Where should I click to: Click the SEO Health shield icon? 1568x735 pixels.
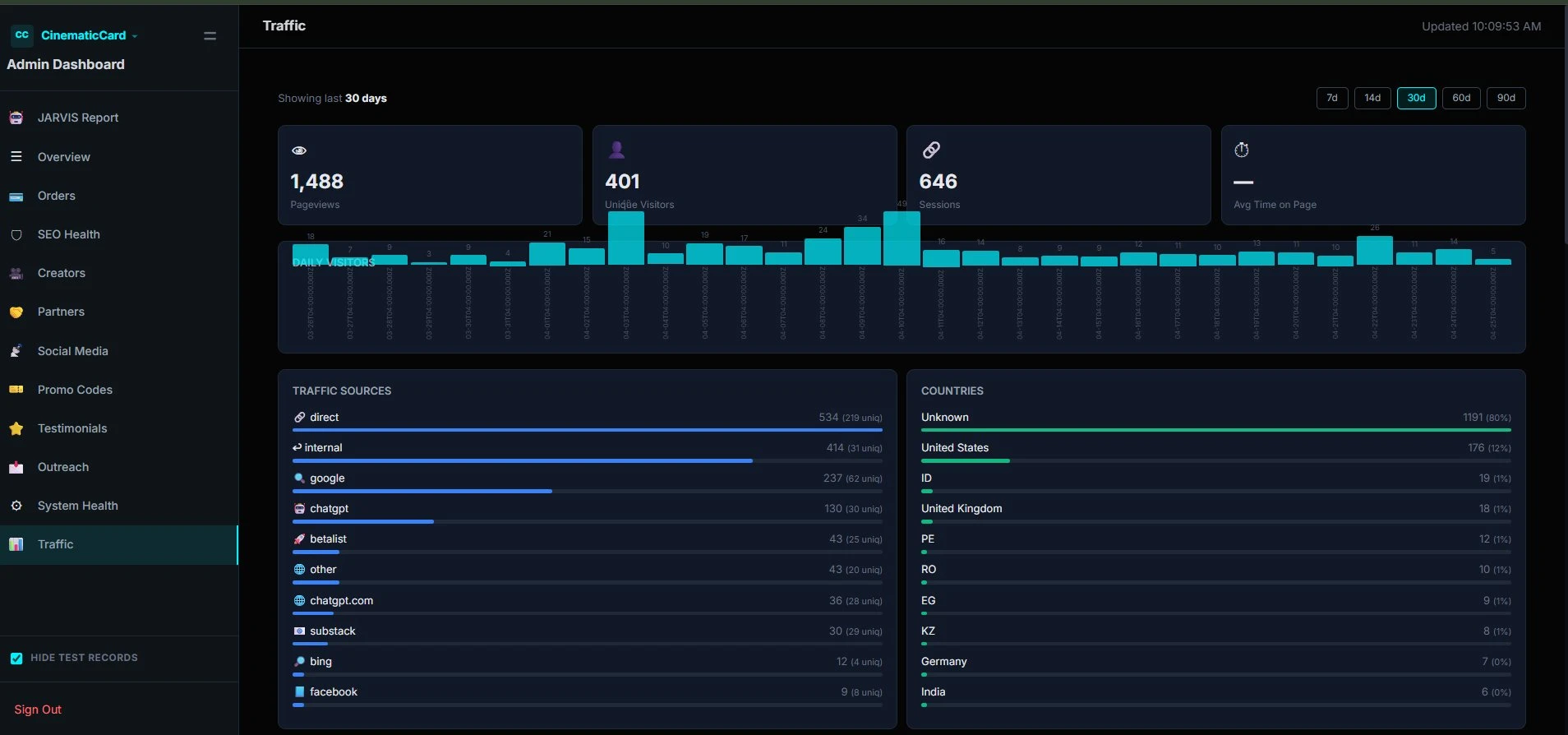coord(16,234)
